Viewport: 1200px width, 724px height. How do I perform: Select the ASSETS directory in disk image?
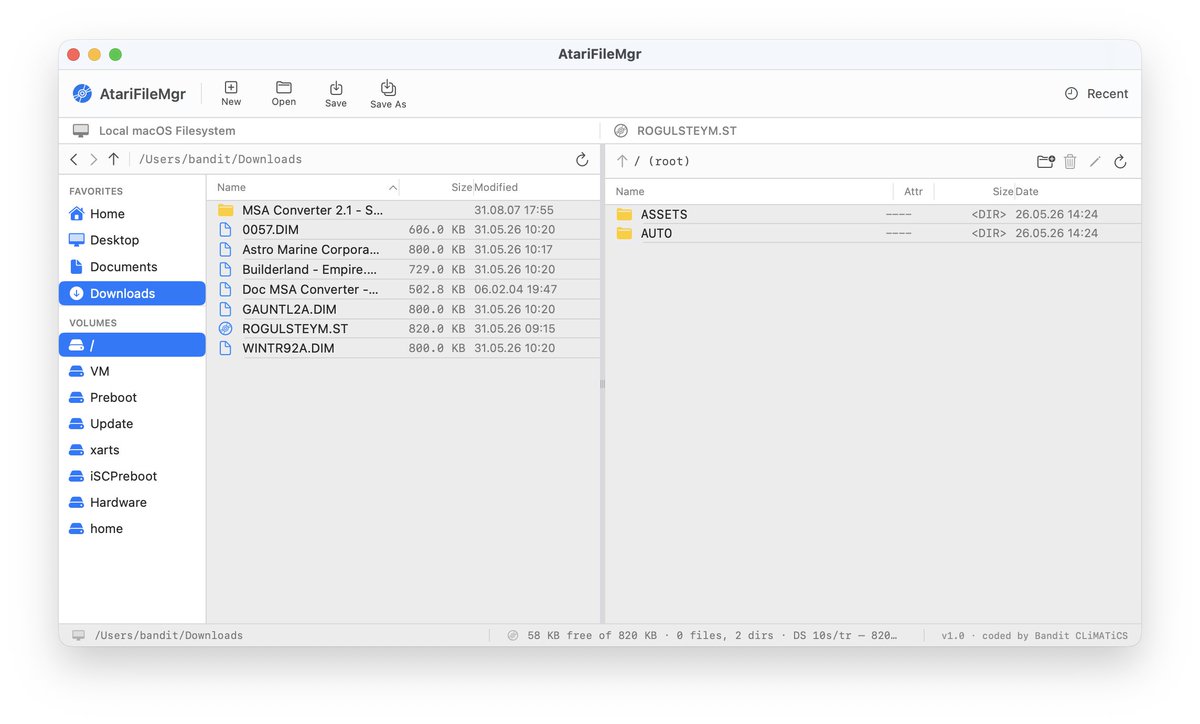pyautogui.click(x=873, y=214)
